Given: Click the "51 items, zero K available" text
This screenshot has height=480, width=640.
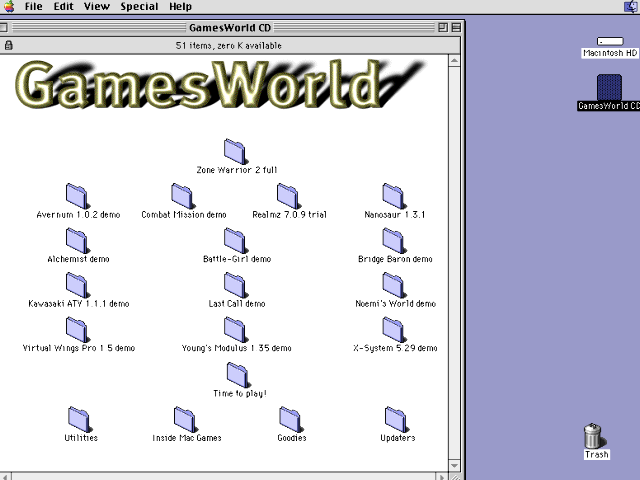Looking at the screenshot, I should coord(229,46).
